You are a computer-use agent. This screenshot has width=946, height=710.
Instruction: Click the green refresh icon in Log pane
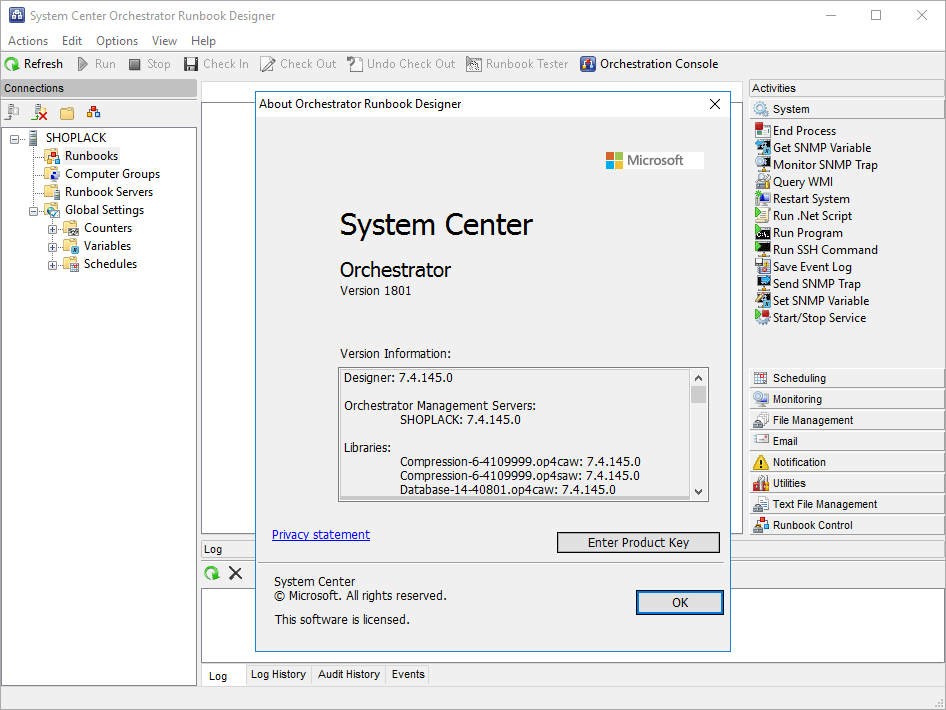point(212,573)
